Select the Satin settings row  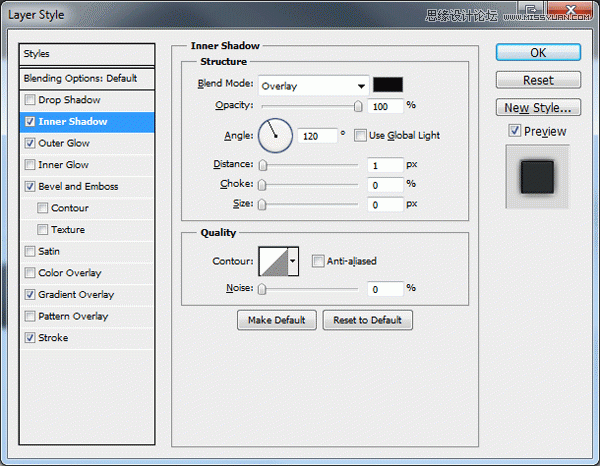tap(87, 251)
